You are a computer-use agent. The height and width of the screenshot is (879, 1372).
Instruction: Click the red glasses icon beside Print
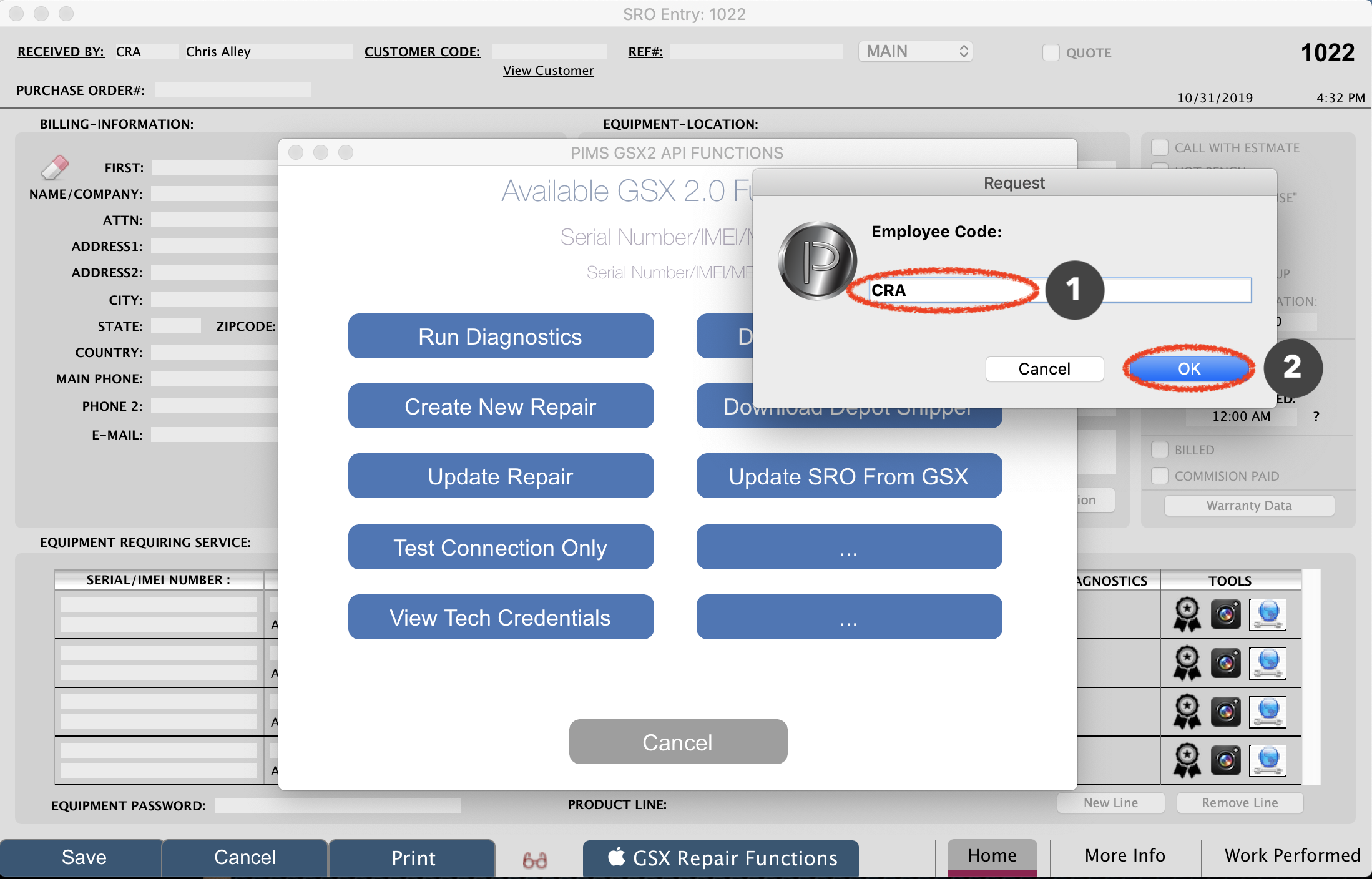pyautogui.click(x=535, y=860)
